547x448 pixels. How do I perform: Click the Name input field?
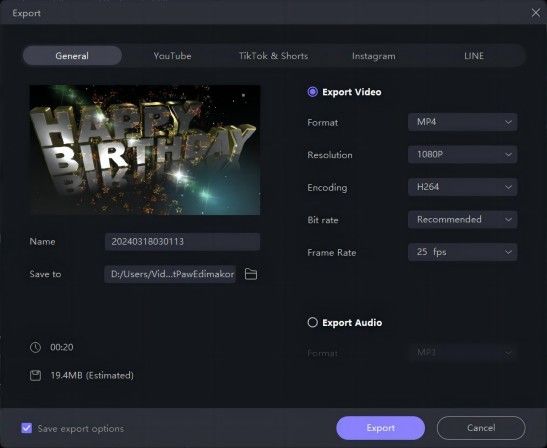182,241
